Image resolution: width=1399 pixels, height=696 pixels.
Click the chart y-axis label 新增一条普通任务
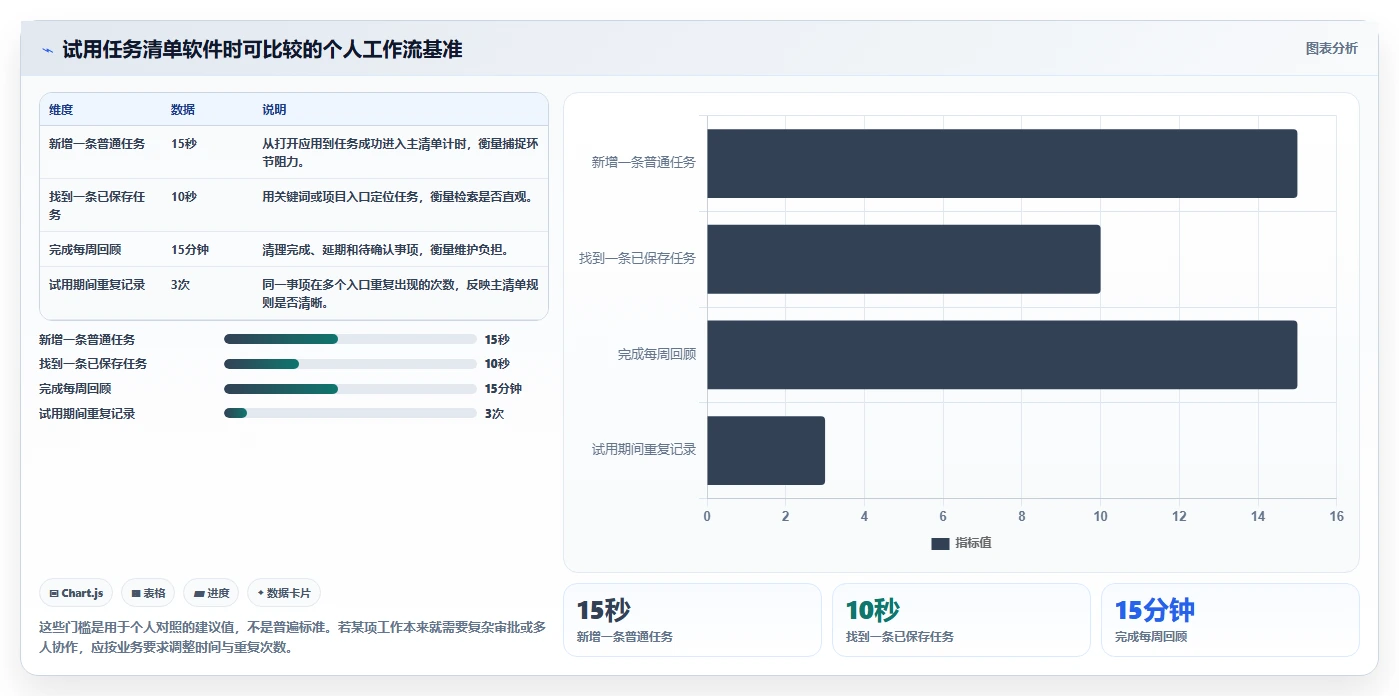coord(644,162)
